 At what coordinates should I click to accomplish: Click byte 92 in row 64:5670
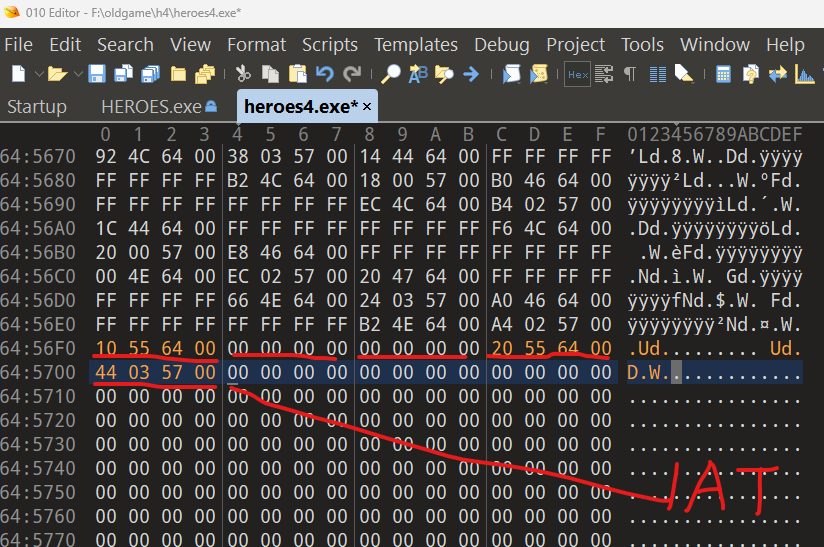point(106,156)
